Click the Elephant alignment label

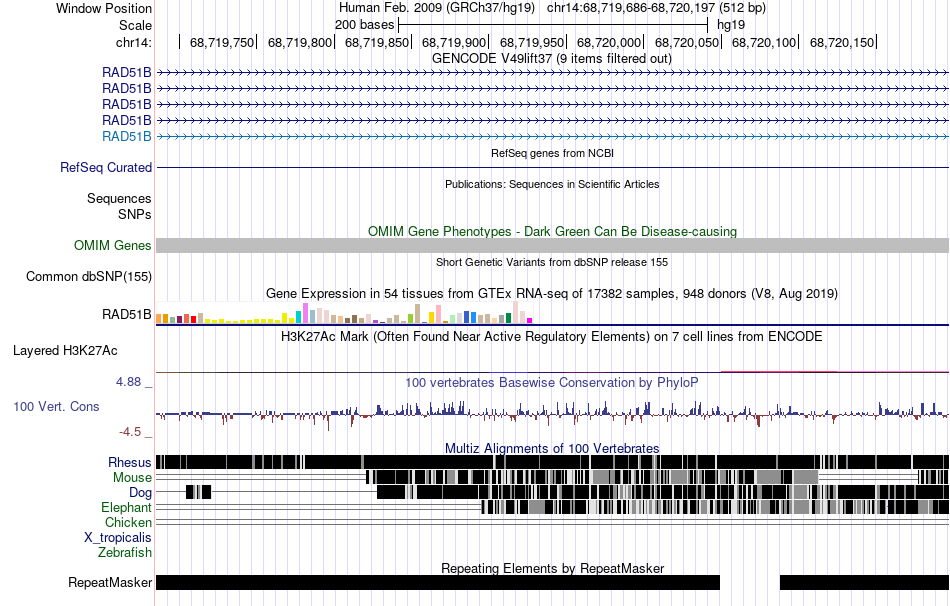(126, 508)
